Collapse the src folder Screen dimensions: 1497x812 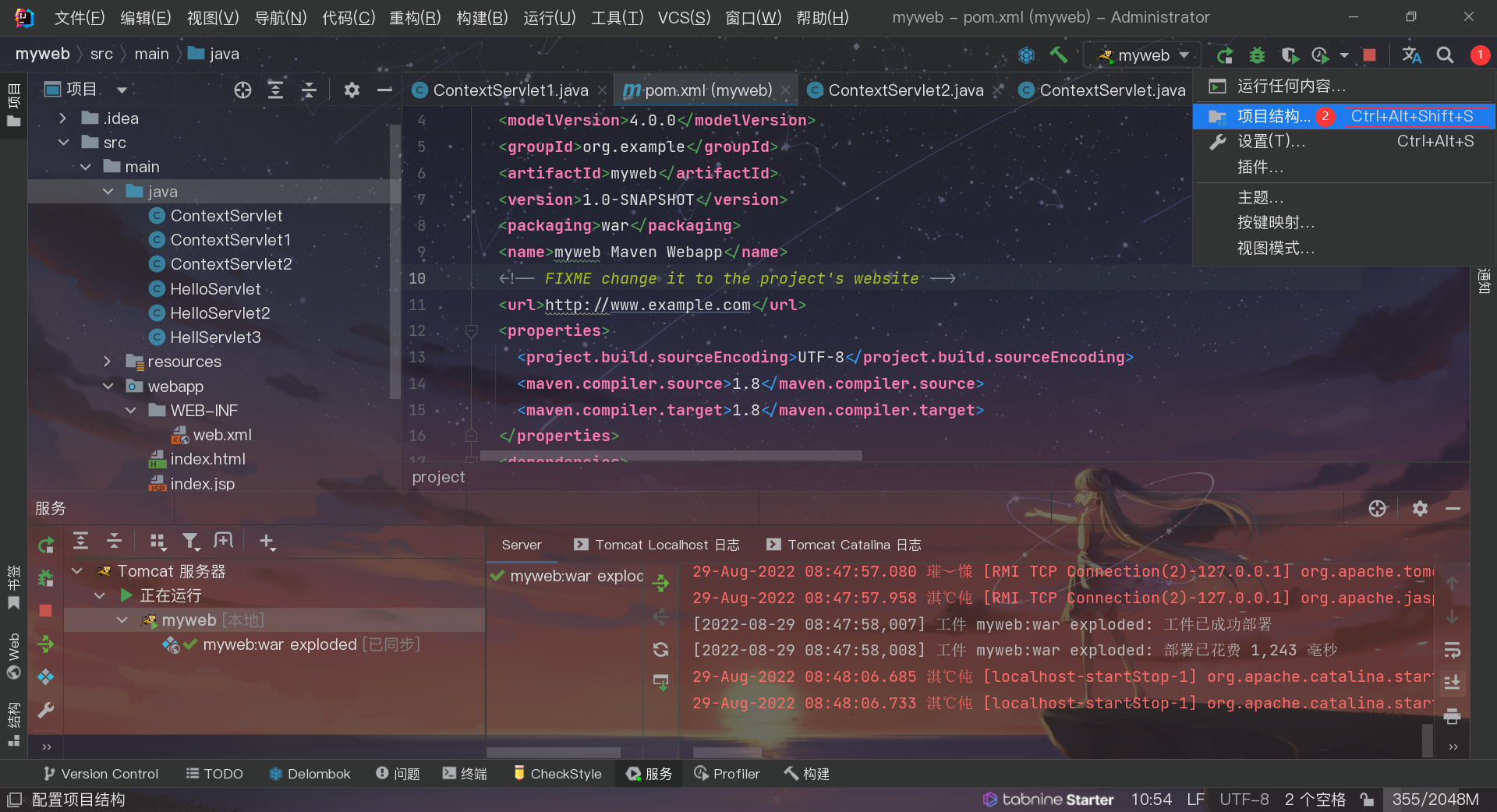coord(63,143)
